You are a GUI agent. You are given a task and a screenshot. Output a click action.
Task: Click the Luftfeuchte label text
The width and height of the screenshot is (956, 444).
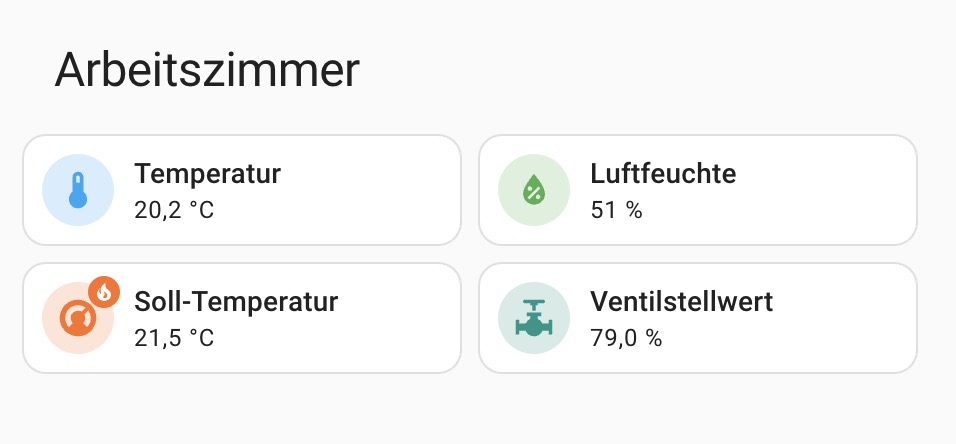pyautogui.click(x=663, y=174)
